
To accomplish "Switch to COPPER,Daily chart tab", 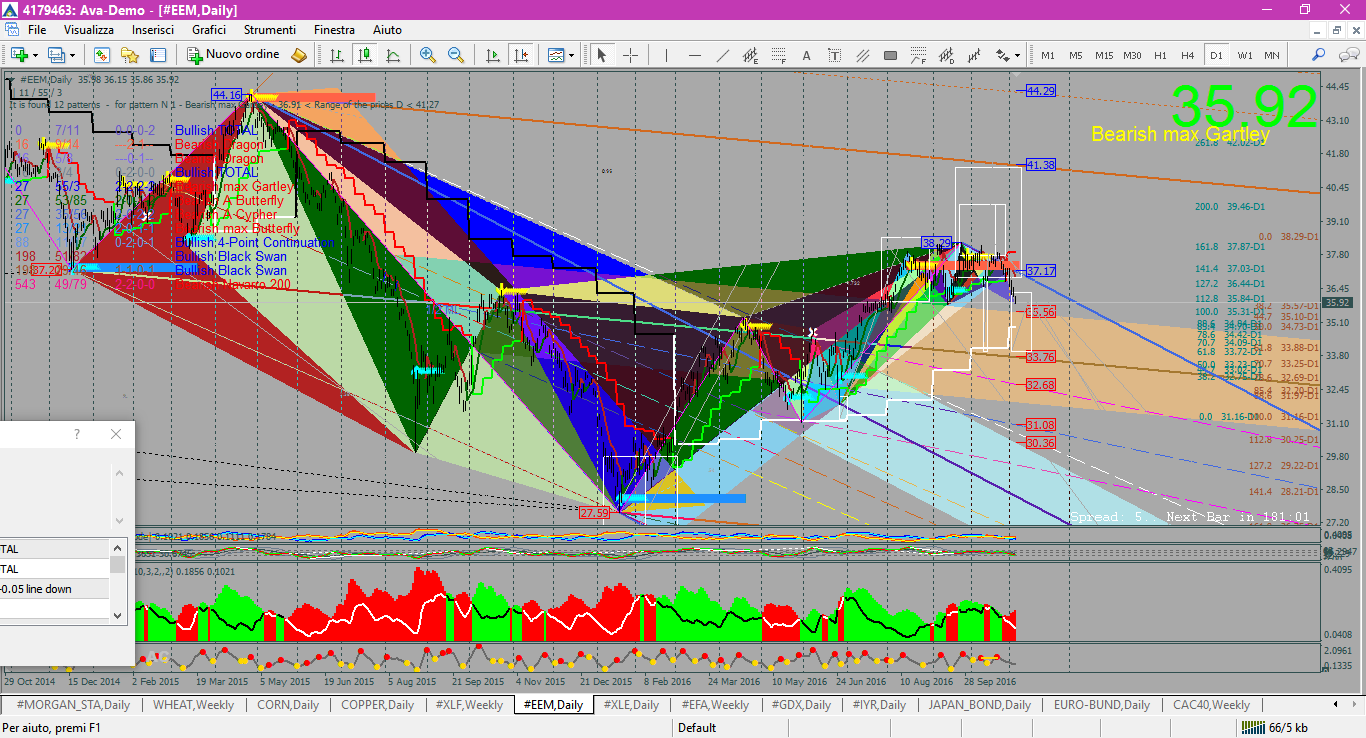I will coord(377,705).
